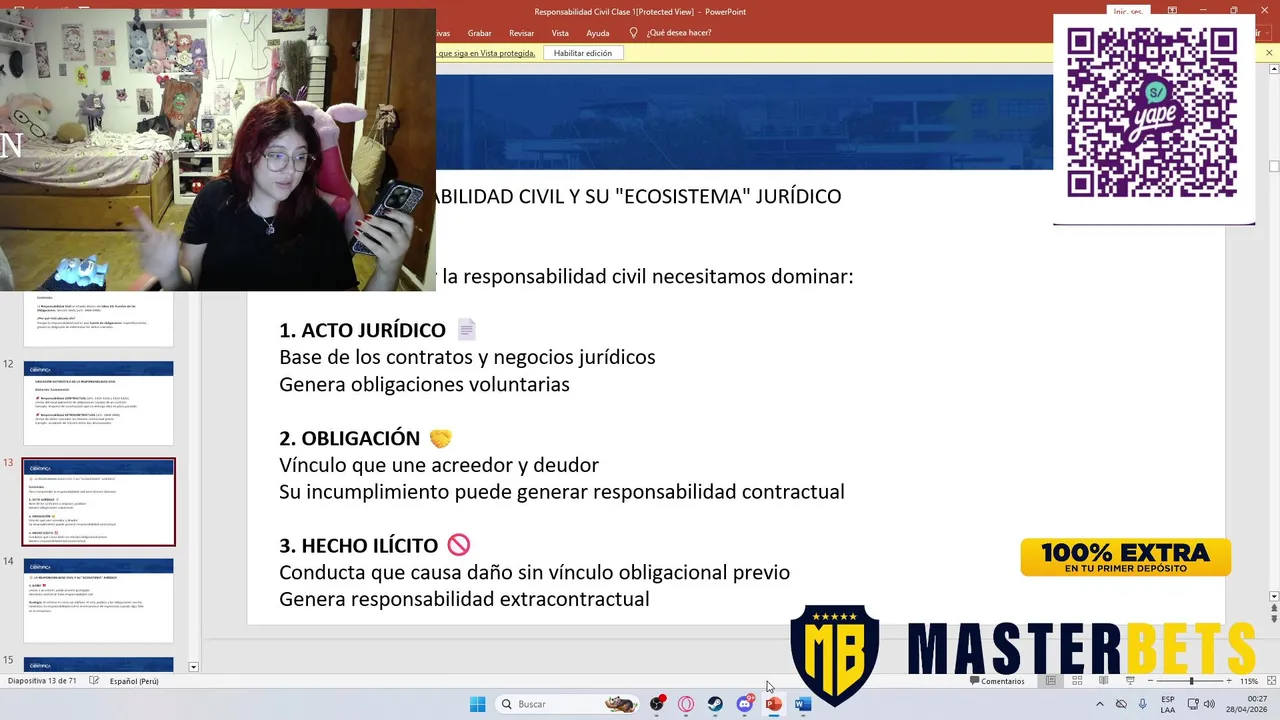Click text Genera obligaciones voluntarias
The width and height of the screenshot is (1280, 720).
pos(424,384)
